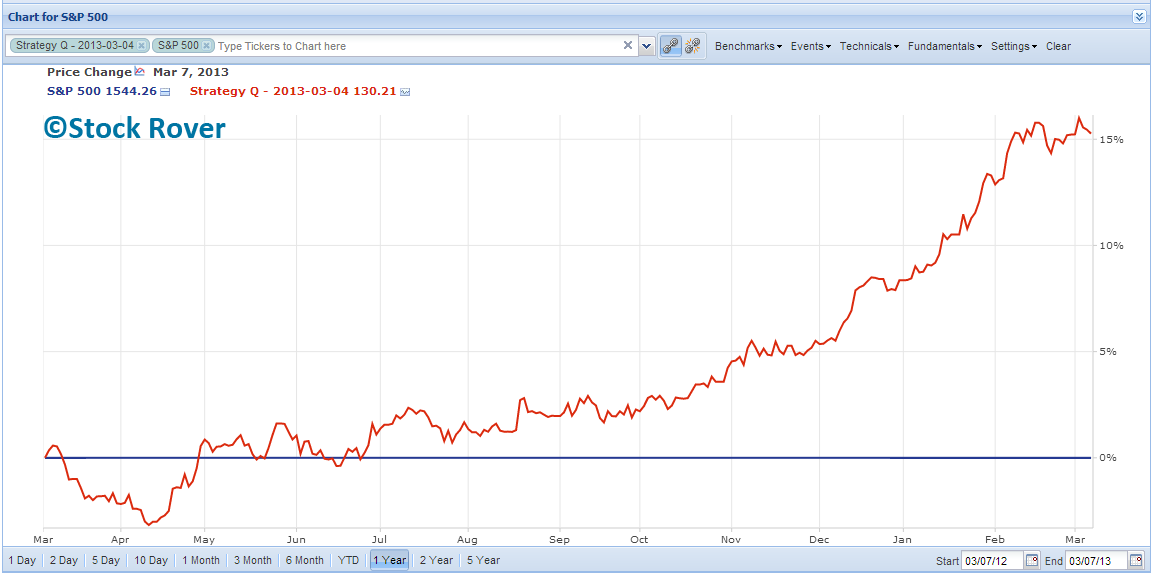Click the Jan month axis label

click(x=904, y=537)
